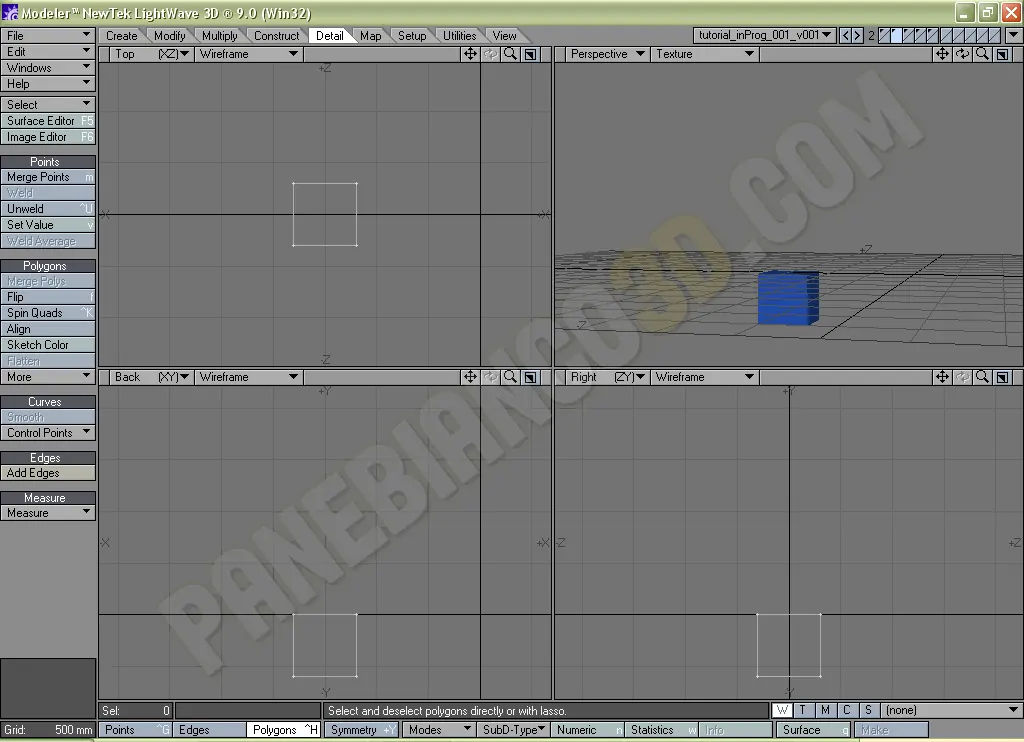Toggle the W weight map mode button
This screenshot has width=1024, height=742.
pos(782,710)
